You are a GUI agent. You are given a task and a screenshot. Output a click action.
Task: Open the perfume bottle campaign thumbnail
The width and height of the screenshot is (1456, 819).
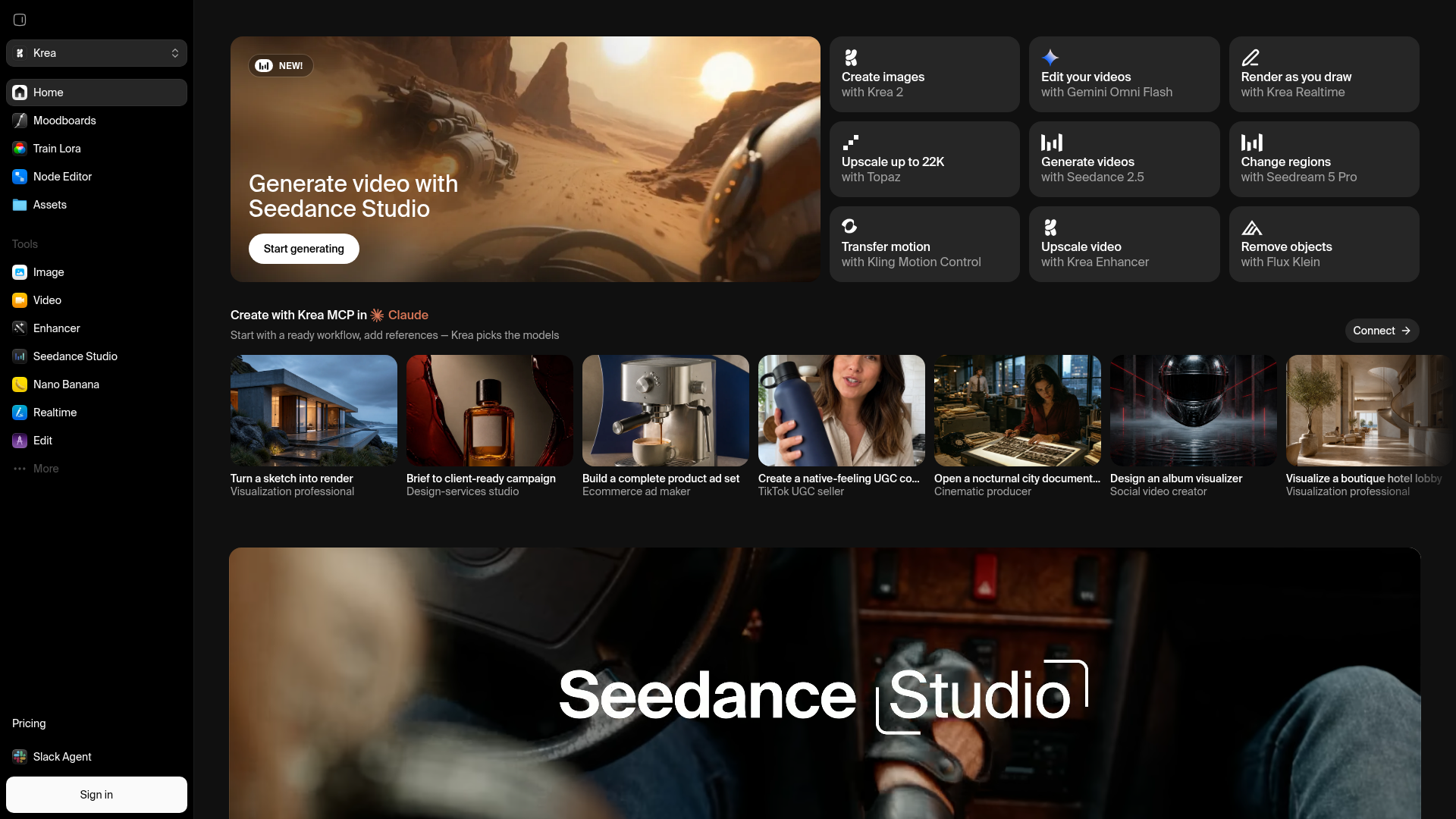490,410
